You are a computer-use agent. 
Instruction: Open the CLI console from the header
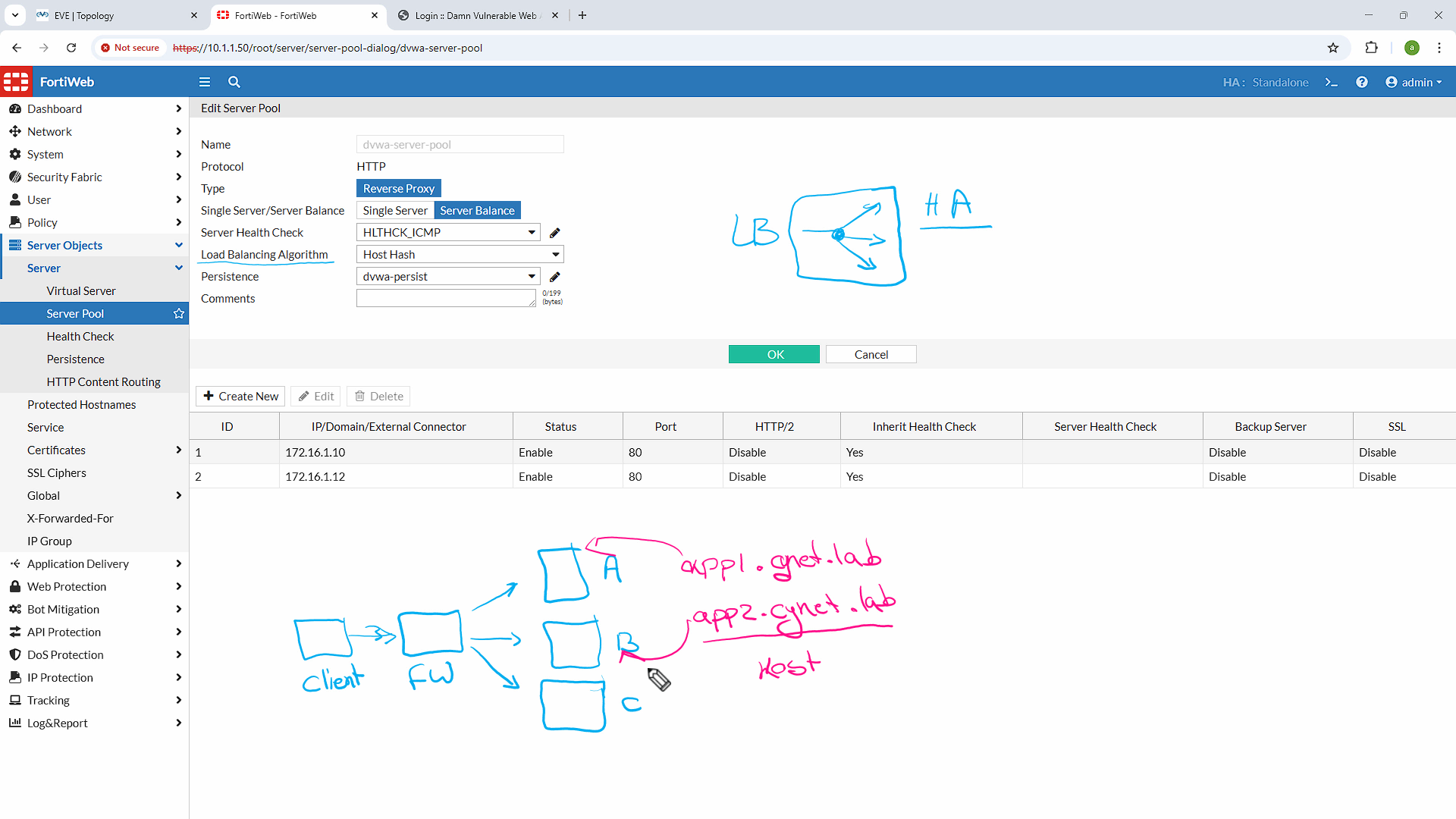pos(1332,82)
